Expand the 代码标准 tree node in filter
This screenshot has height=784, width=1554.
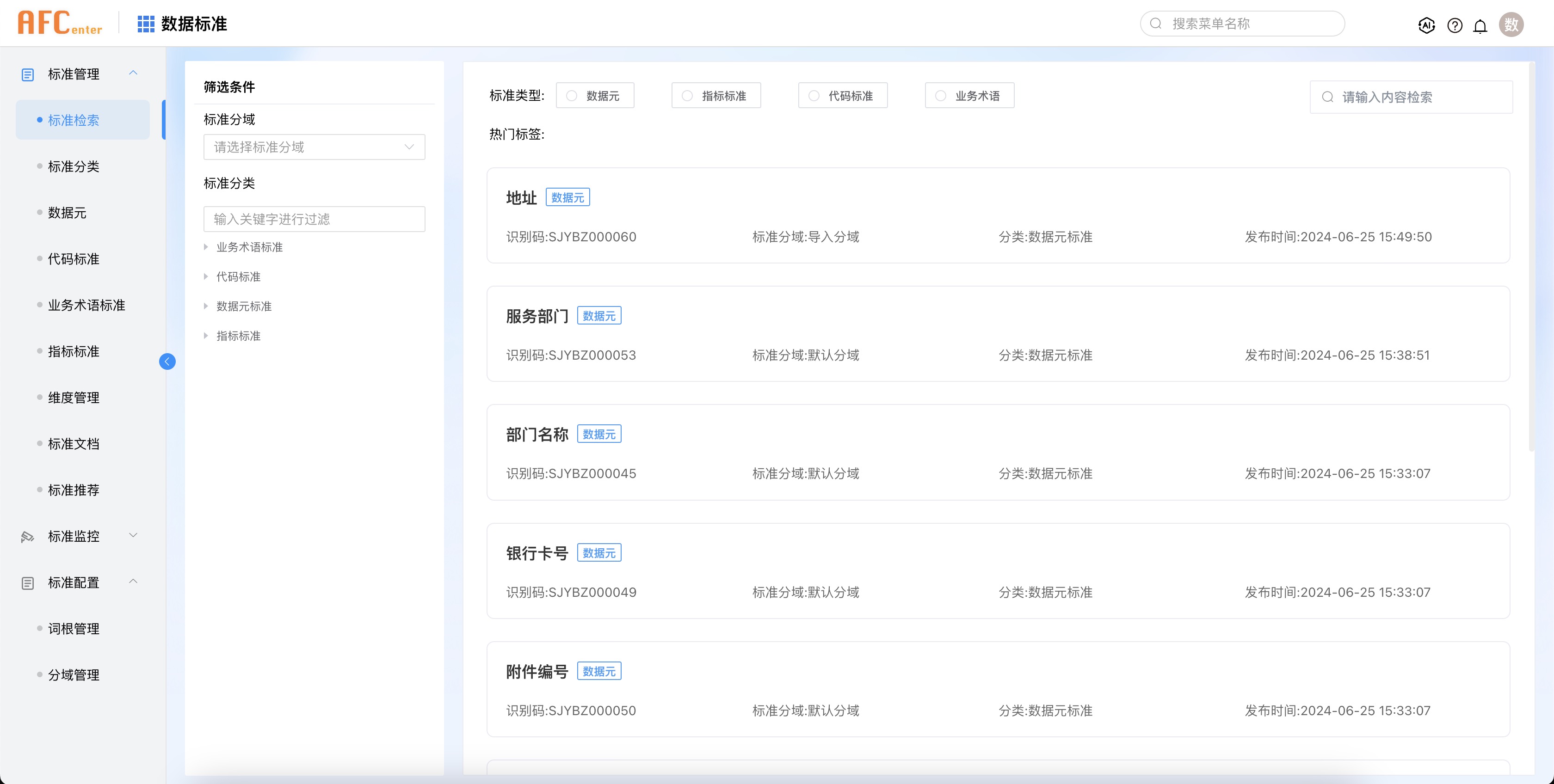click(206, 277)
